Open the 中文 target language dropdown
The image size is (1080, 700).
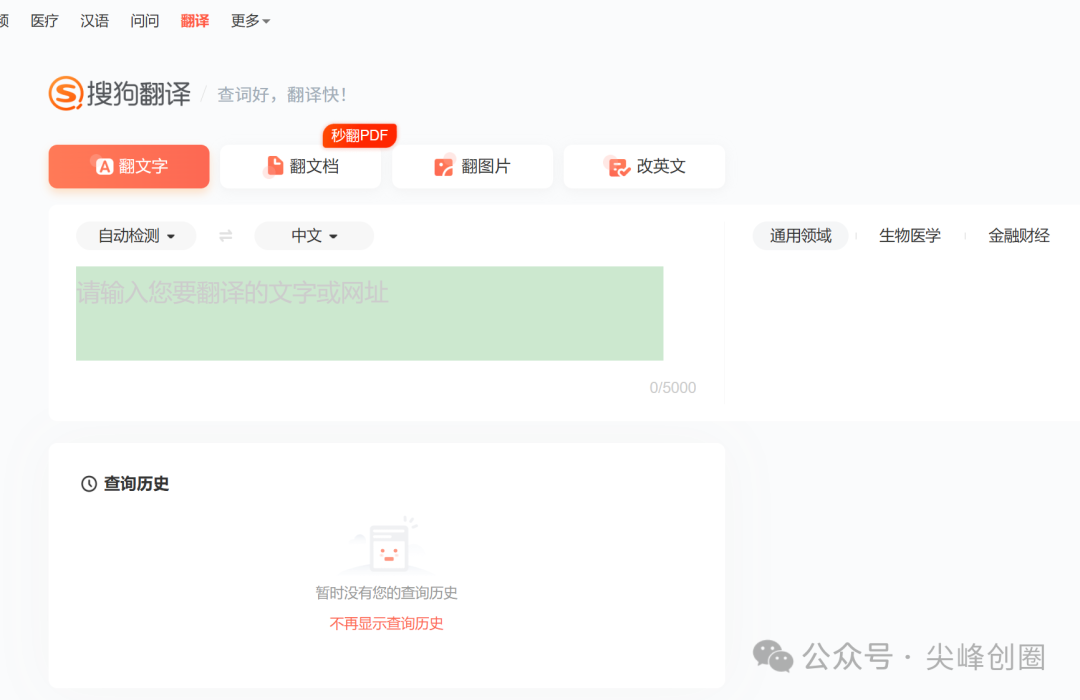click(314, 236)
